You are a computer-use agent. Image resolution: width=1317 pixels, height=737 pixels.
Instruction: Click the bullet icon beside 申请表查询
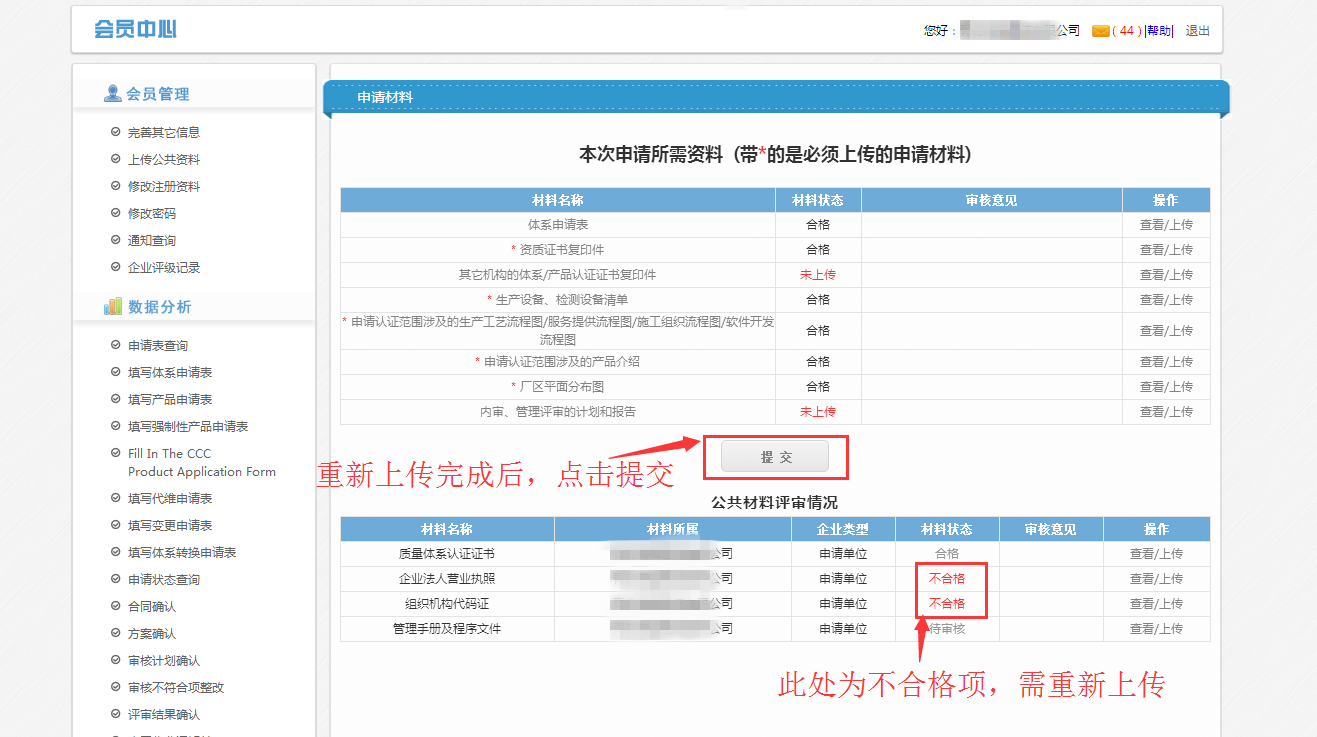[x=116, y=345]
